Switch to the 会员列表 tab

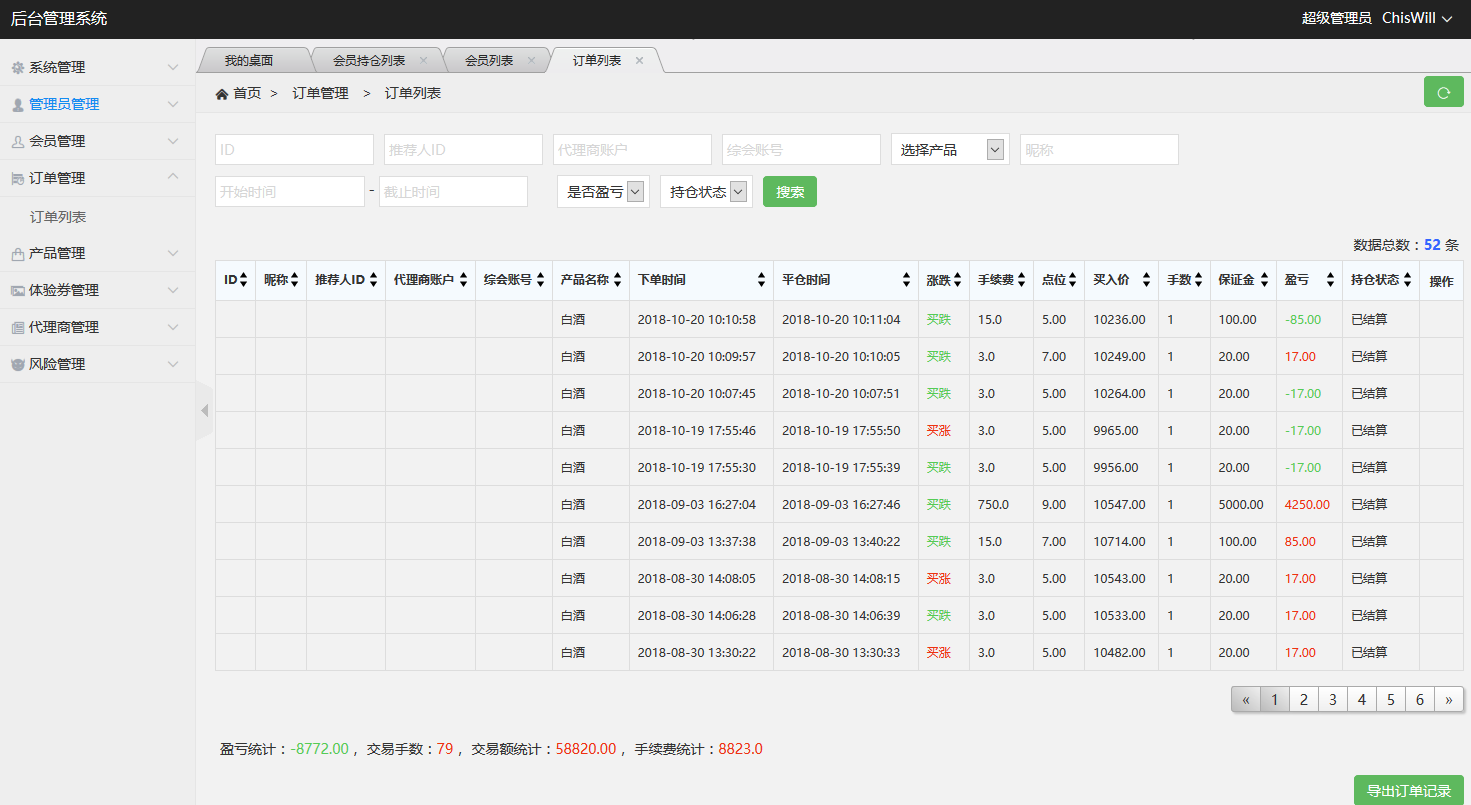(x=489, y=61)
